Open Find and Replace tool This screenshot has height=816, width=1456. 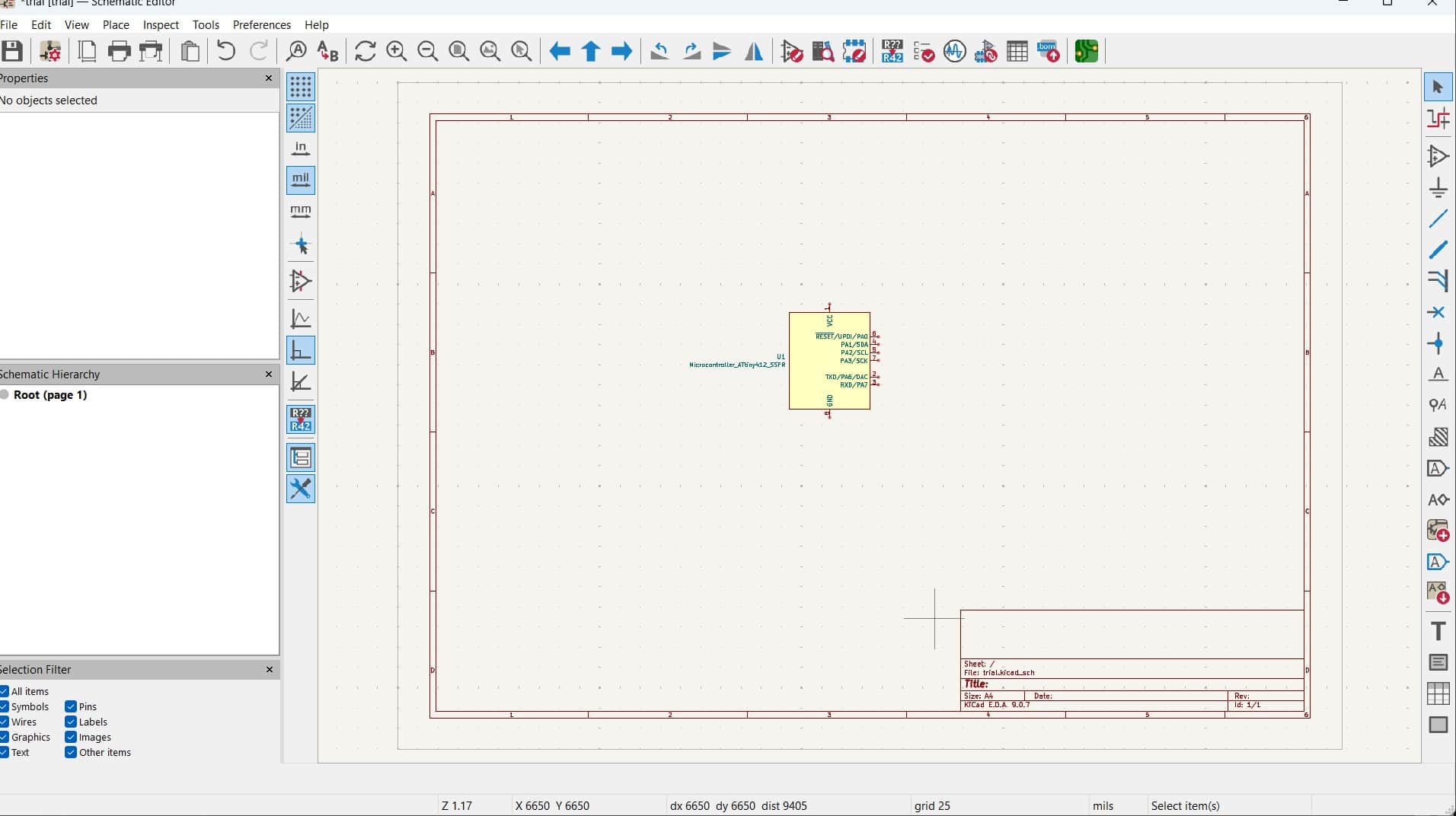[327, 51]
